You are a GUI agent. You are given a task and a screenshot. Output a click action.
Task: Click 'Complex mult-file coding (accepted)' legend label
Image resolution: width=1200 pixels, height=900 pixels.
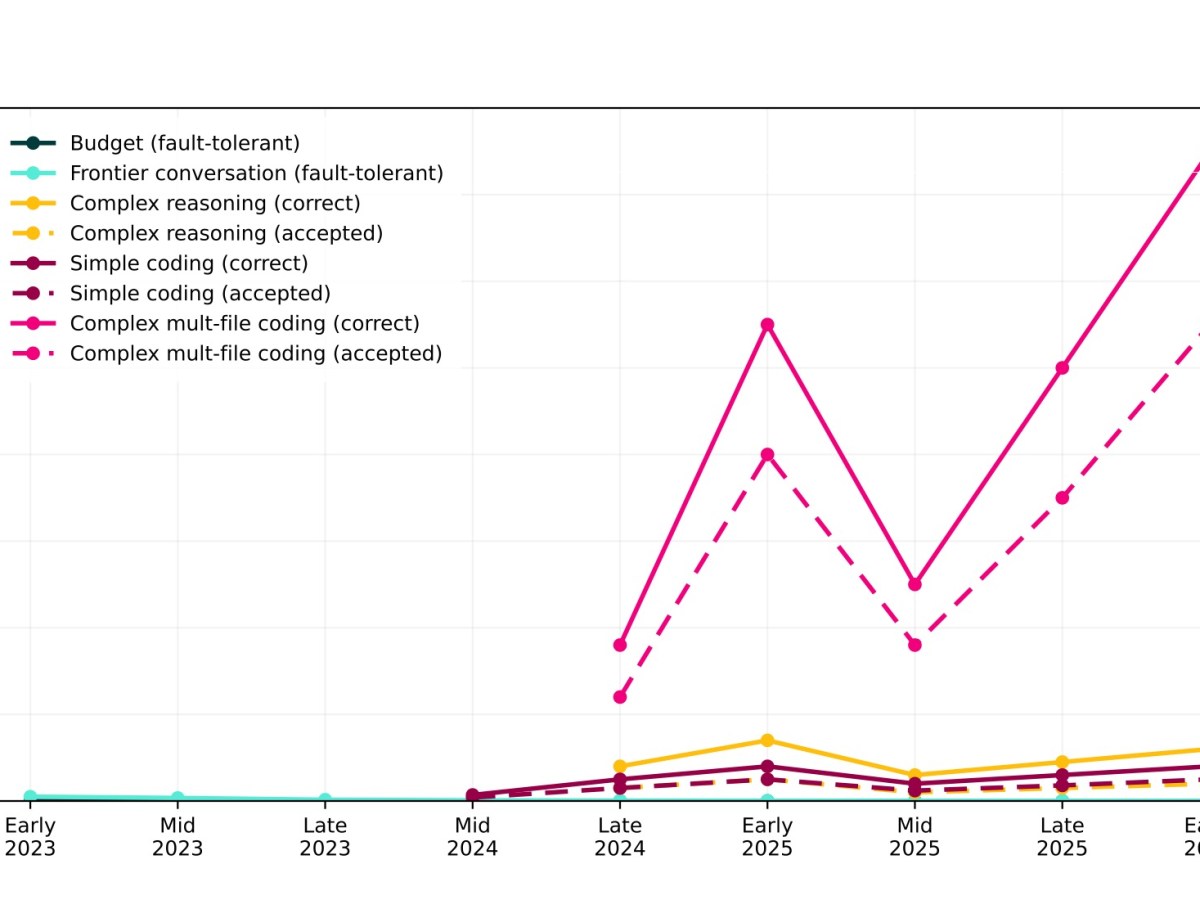256,353
